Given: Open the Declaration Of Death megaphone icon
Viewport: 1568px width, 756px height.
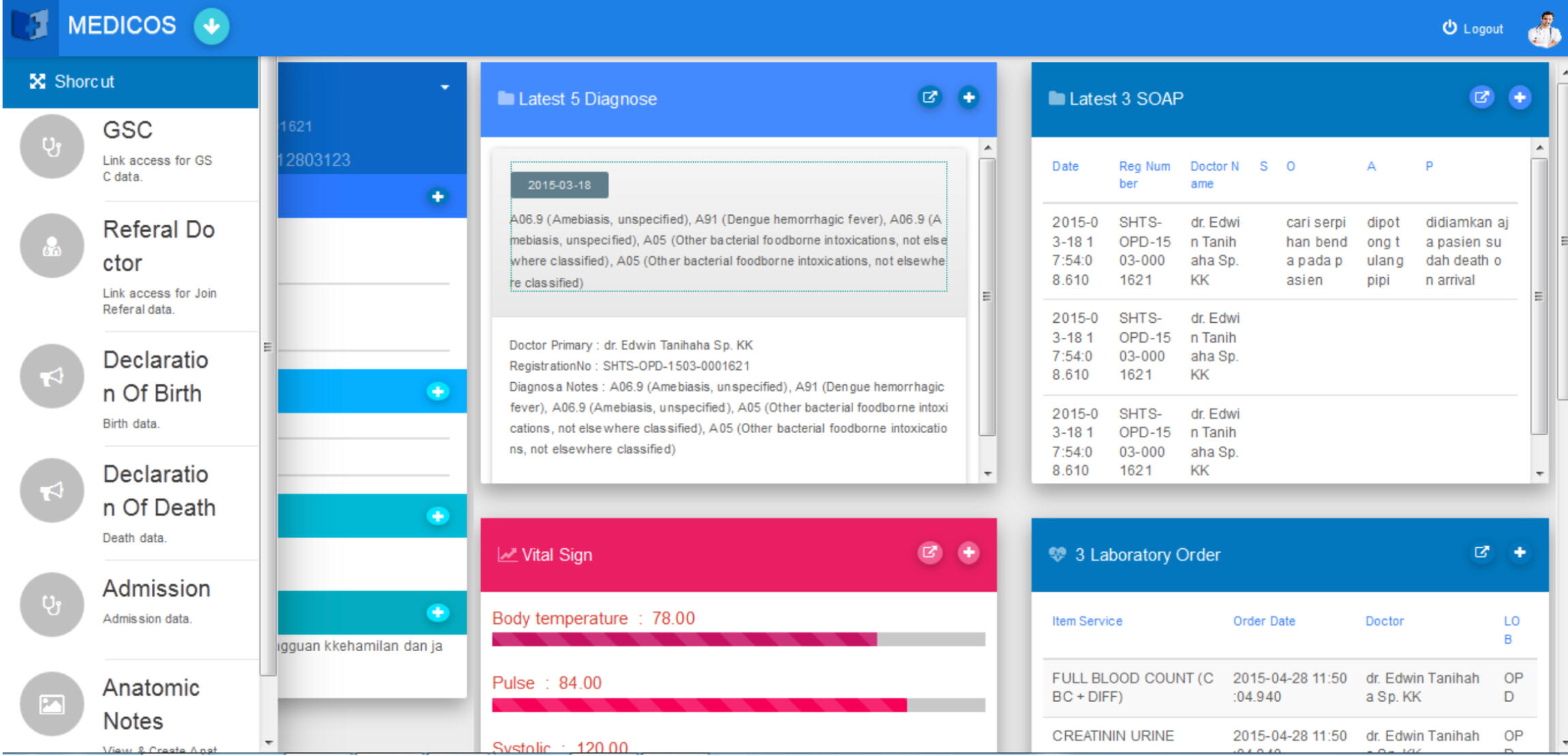Looking at the screenshot, I should (52, 490).
